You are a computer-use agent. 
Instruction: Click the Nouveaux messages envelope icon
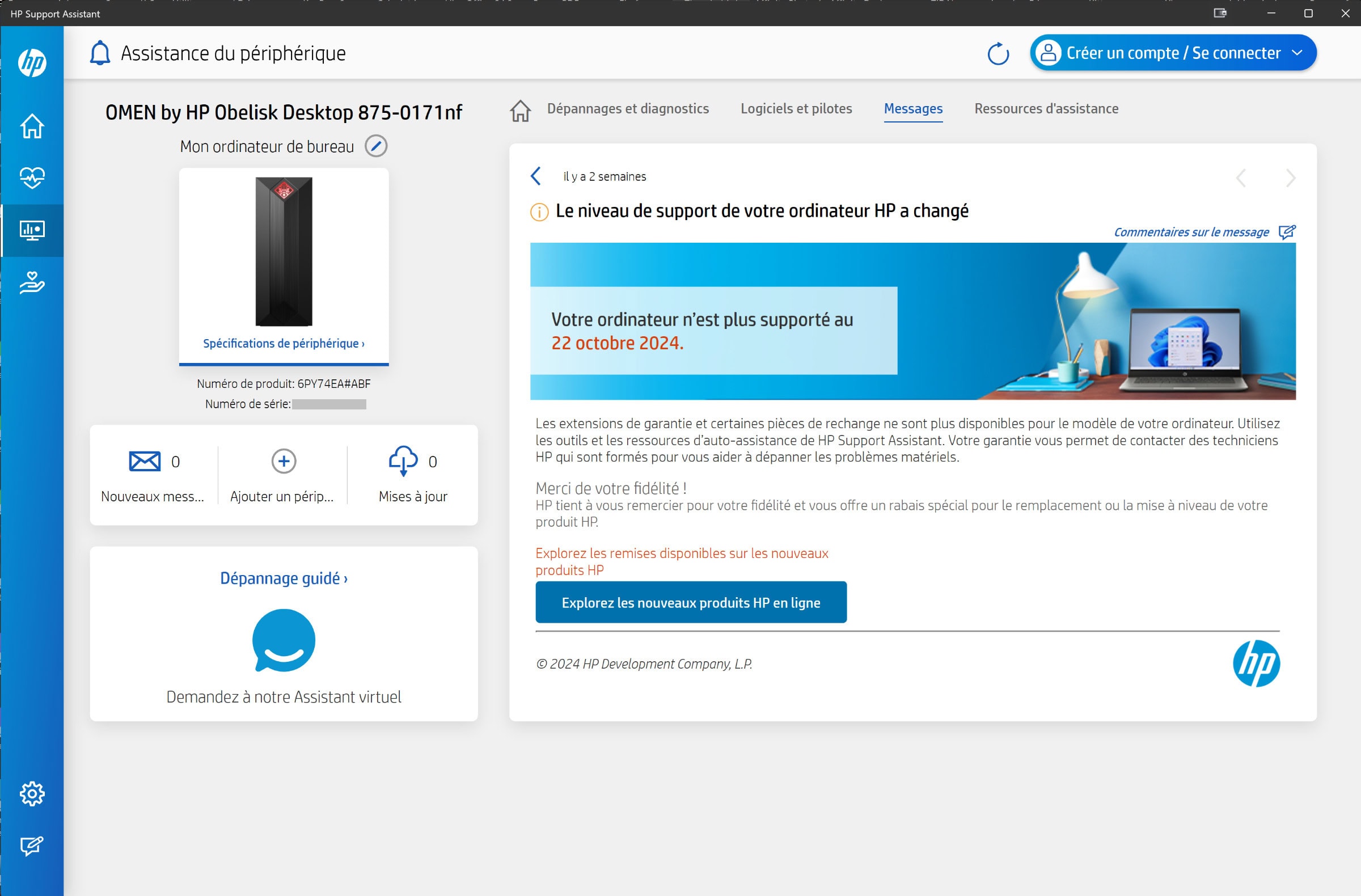point(145,461)
